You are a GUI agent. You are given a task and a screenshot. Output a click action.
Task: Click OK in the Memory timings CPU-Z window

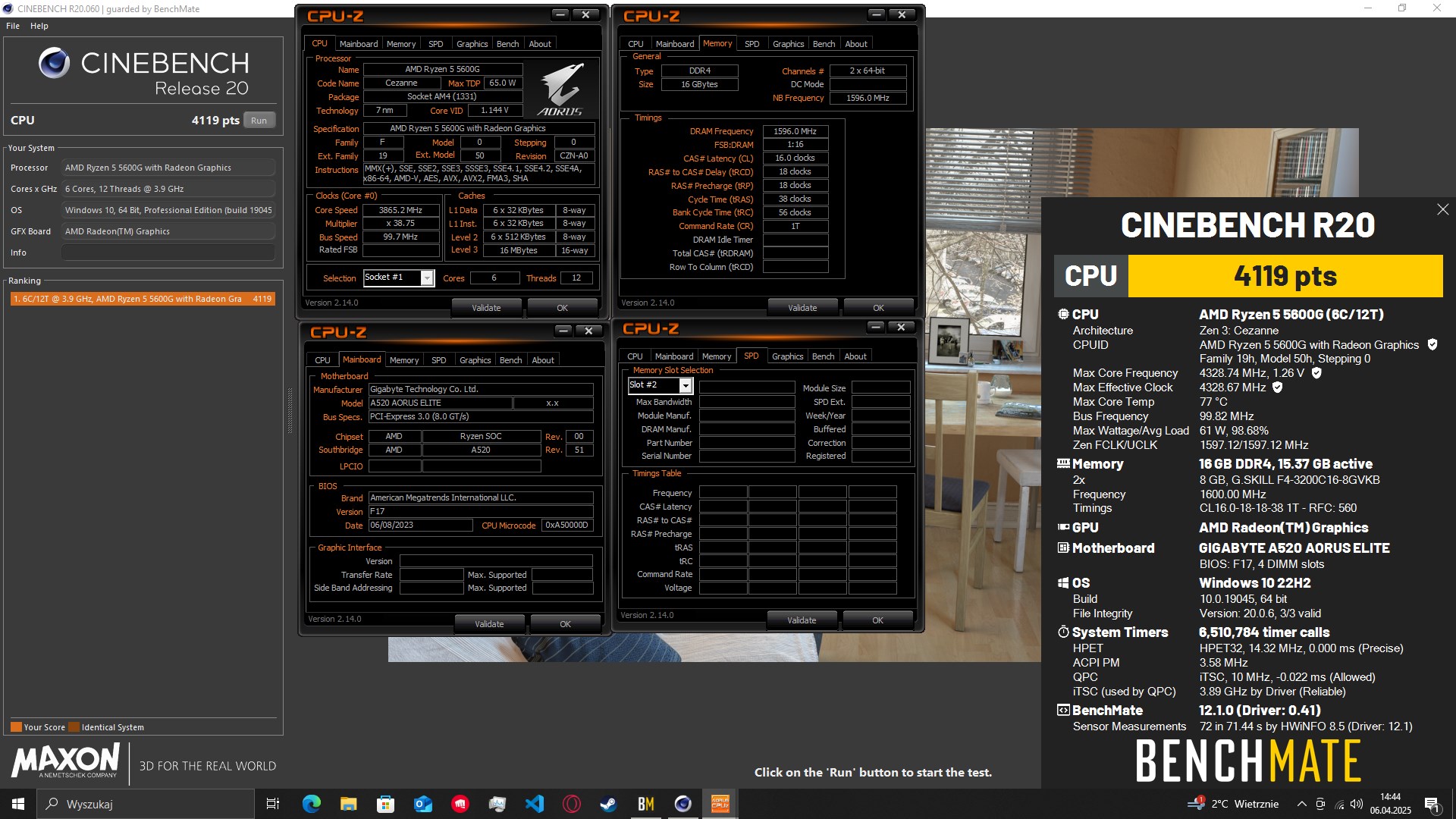point(878,308)
